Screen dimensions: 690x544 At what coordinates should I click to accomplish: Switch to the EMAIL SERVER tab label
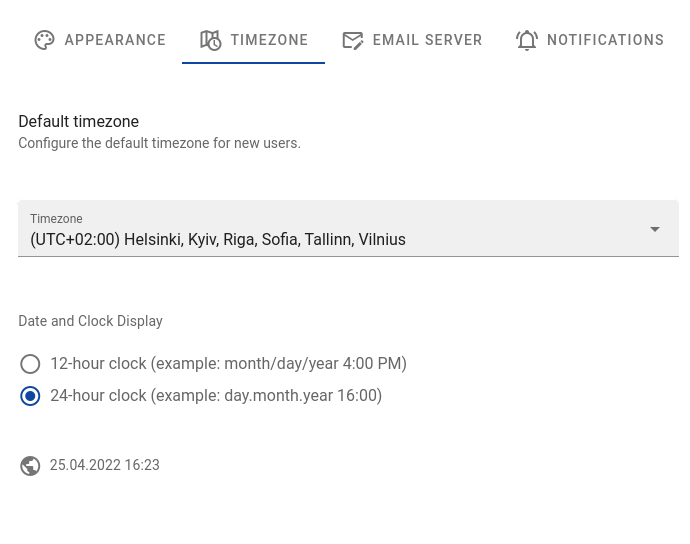[x=427, y=40]
